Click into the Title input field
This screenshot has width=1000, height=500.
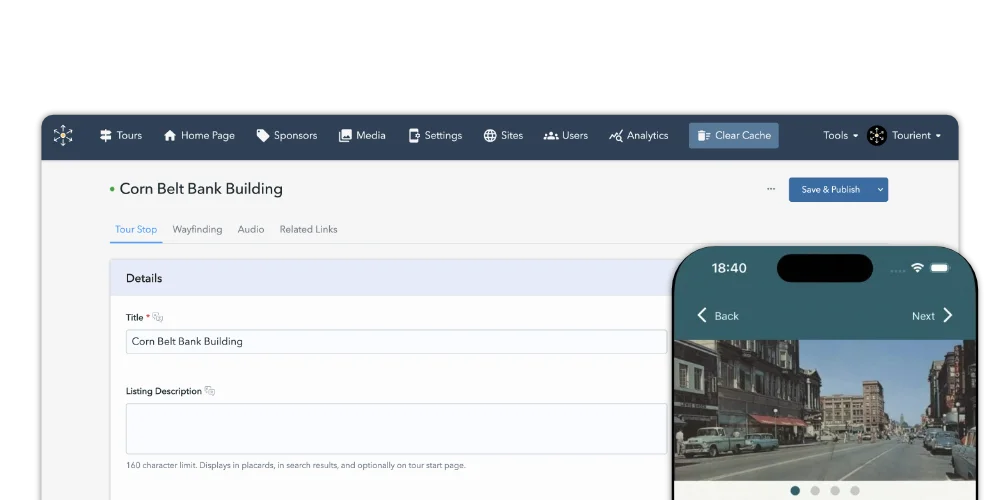point(396,341)
